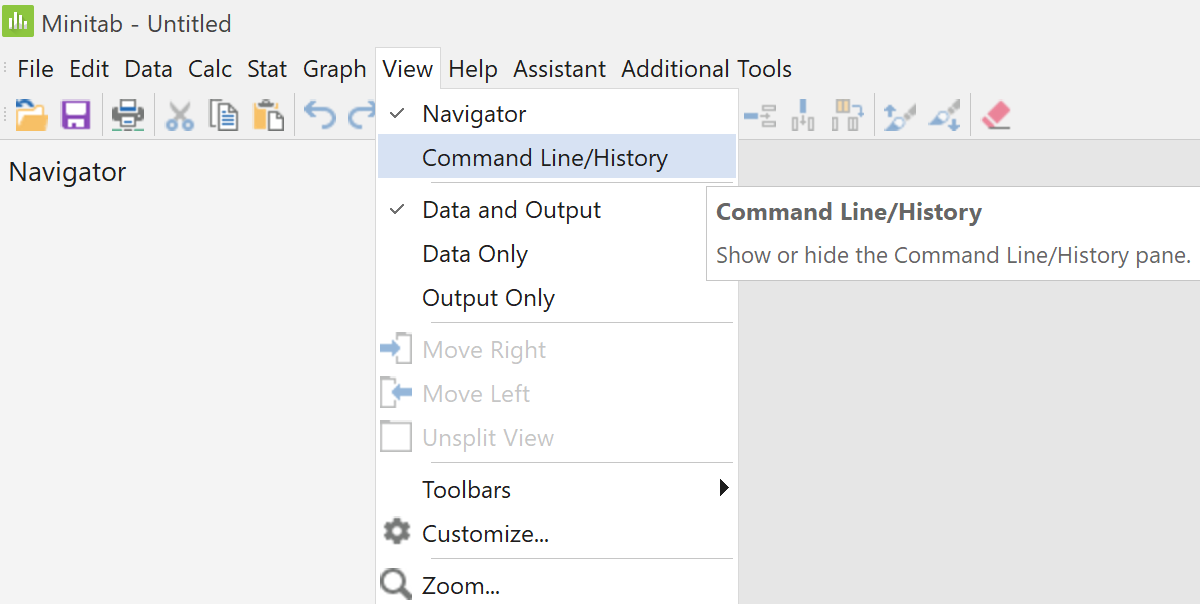Click the Paste clipboard icon

(268, 115)
